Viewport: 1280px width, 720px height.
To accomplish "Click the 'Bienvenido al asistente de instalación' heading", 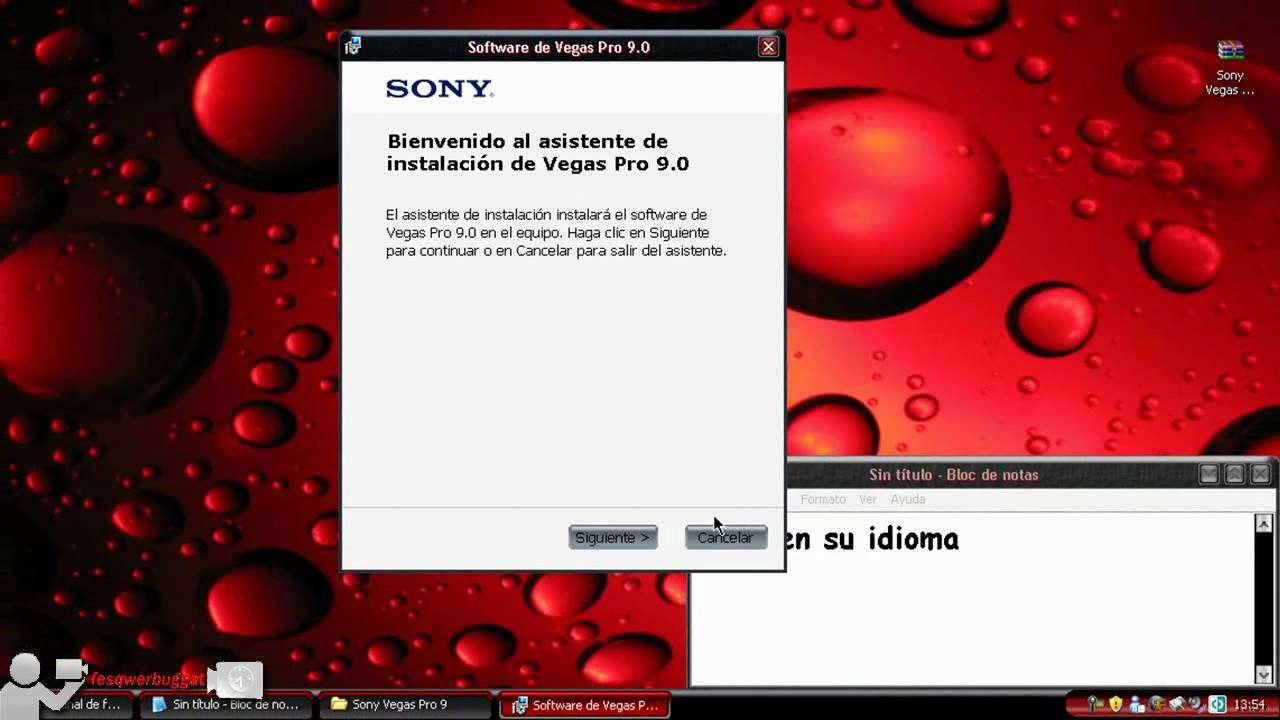I will [538, 152].
